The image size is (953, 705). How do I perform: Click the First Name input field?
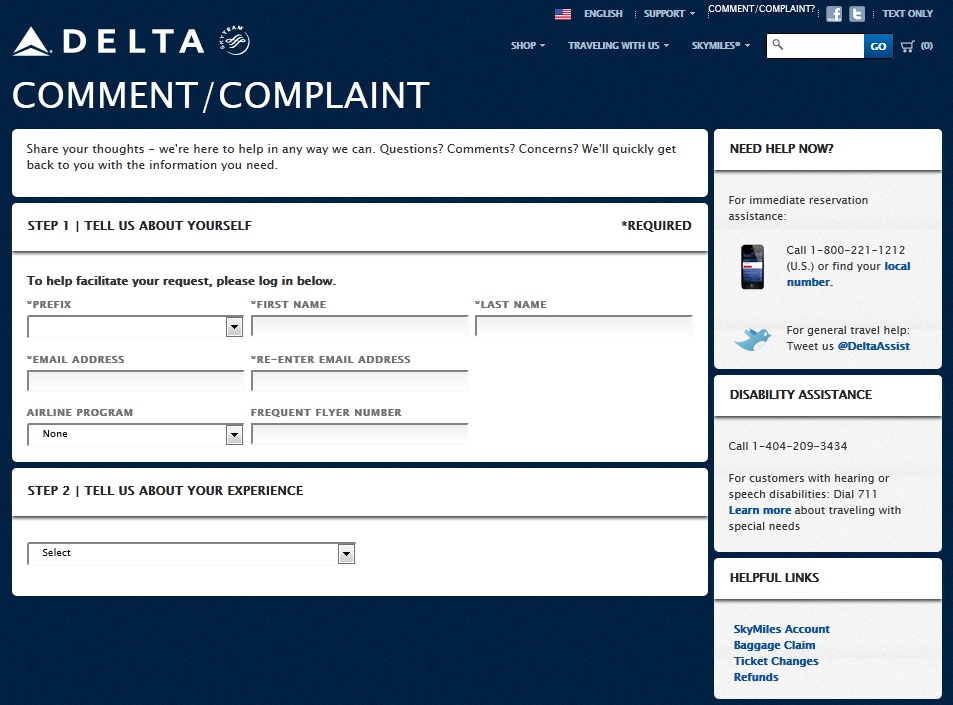(x=359, y=327)
